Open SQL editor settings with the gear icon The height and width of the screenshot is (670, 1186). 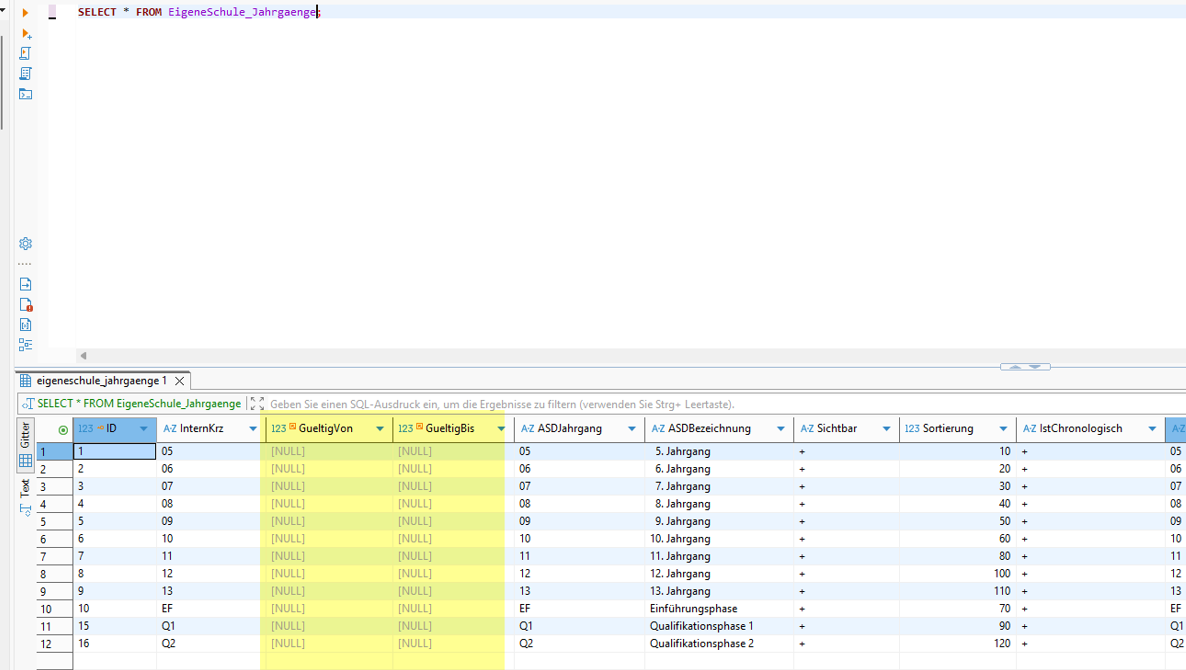pos(26,244)
